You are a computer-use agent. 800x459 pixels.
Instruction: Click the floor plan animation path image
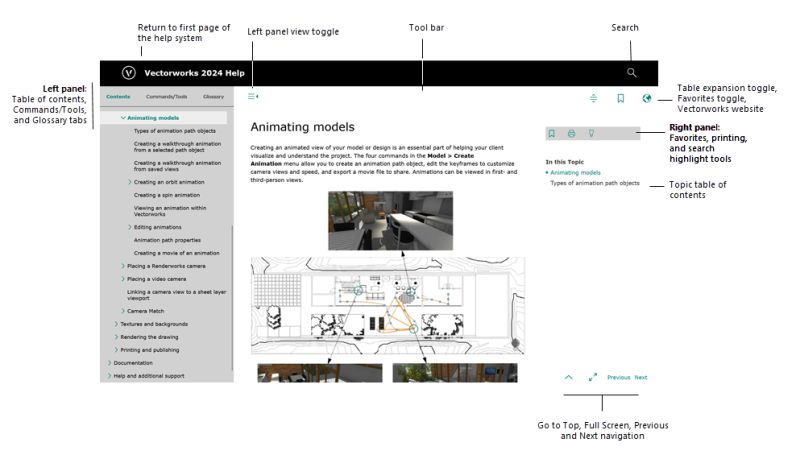[x=388, y=305]
